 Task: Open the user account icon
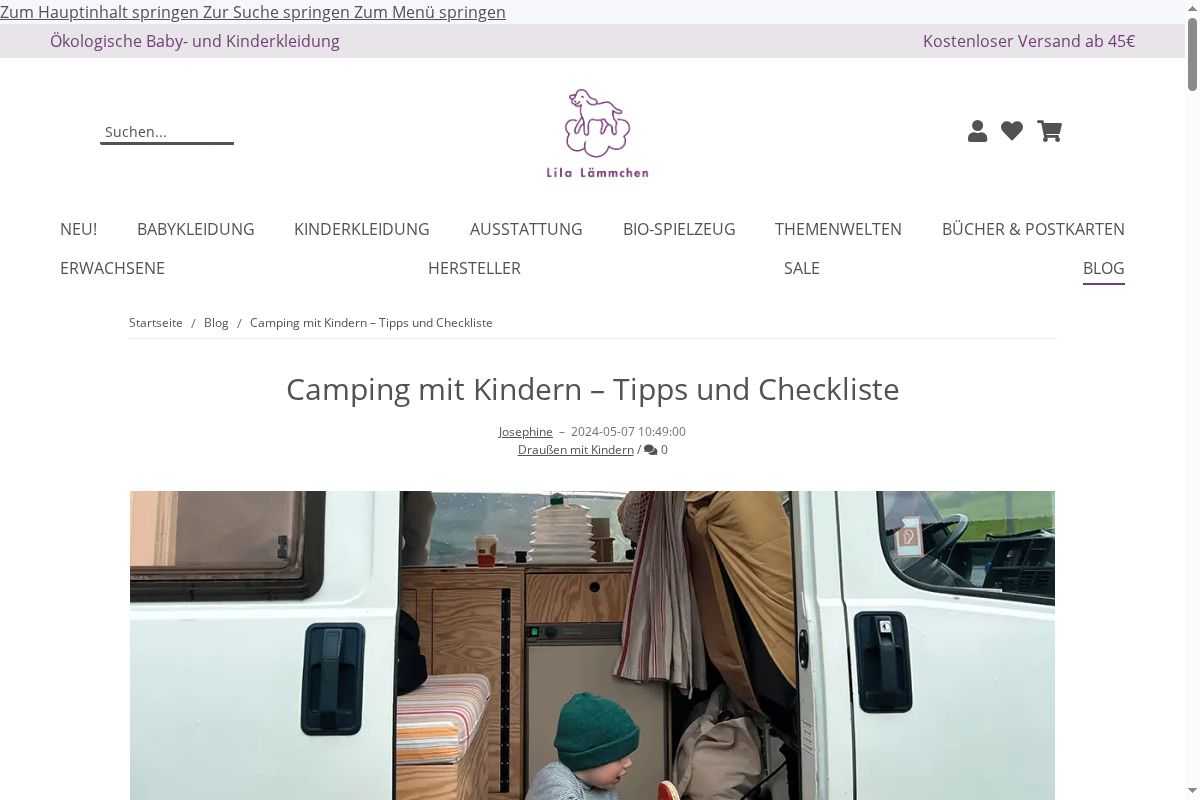tap(978, 131)
